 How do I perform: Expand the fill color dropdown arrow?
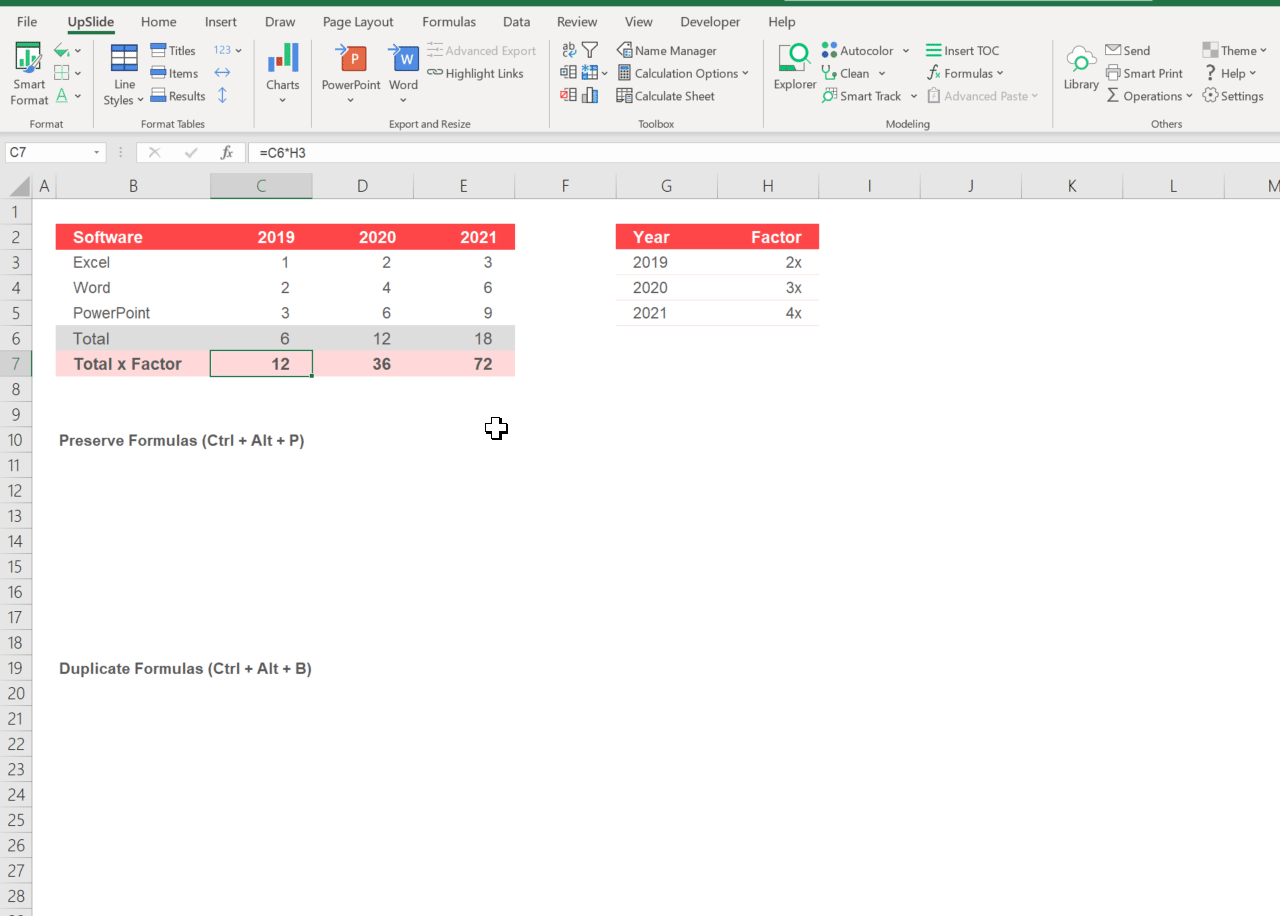point(78,51)
